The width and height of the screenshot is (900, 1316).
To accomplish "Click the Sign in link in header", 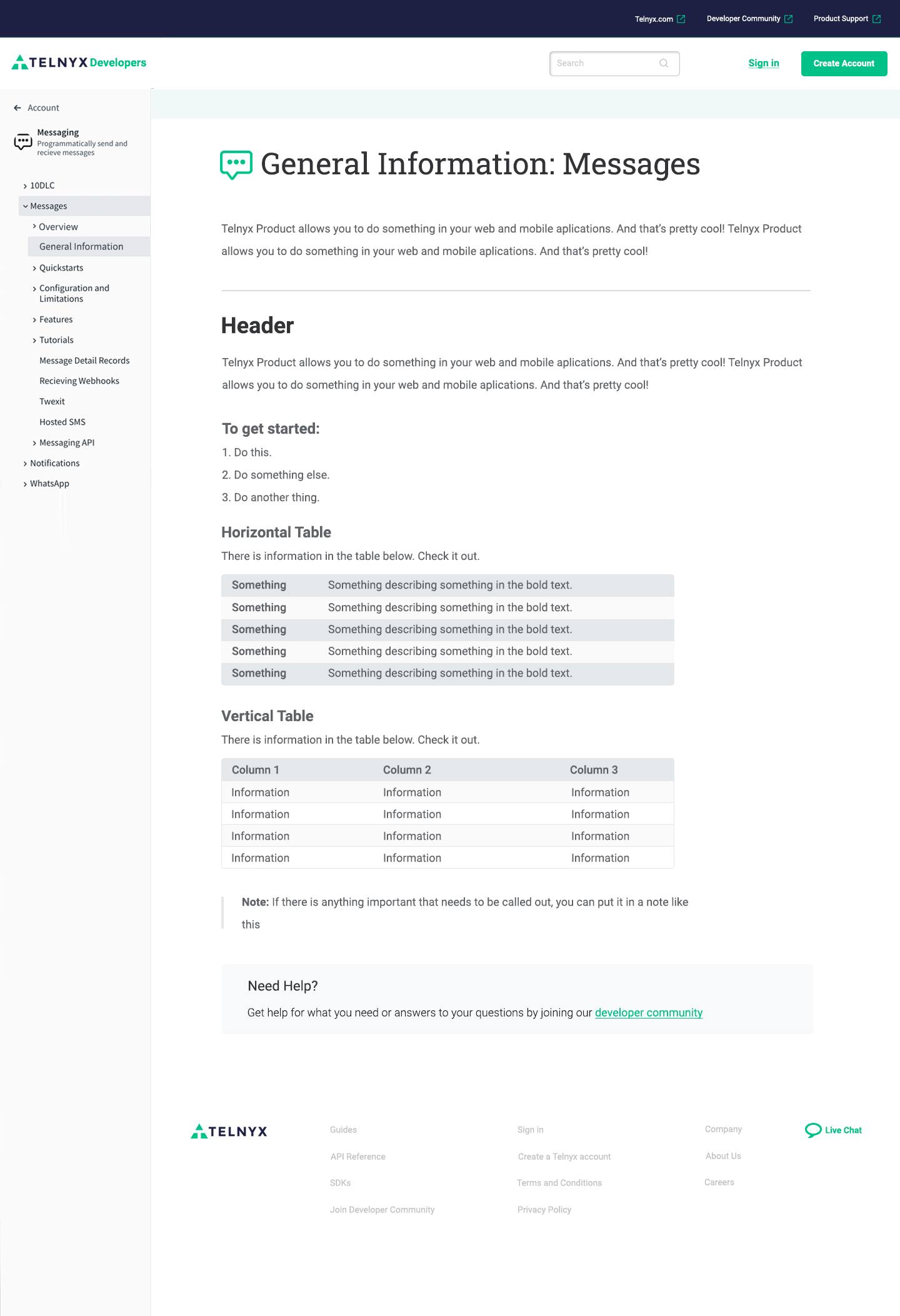I will point(763,63).
